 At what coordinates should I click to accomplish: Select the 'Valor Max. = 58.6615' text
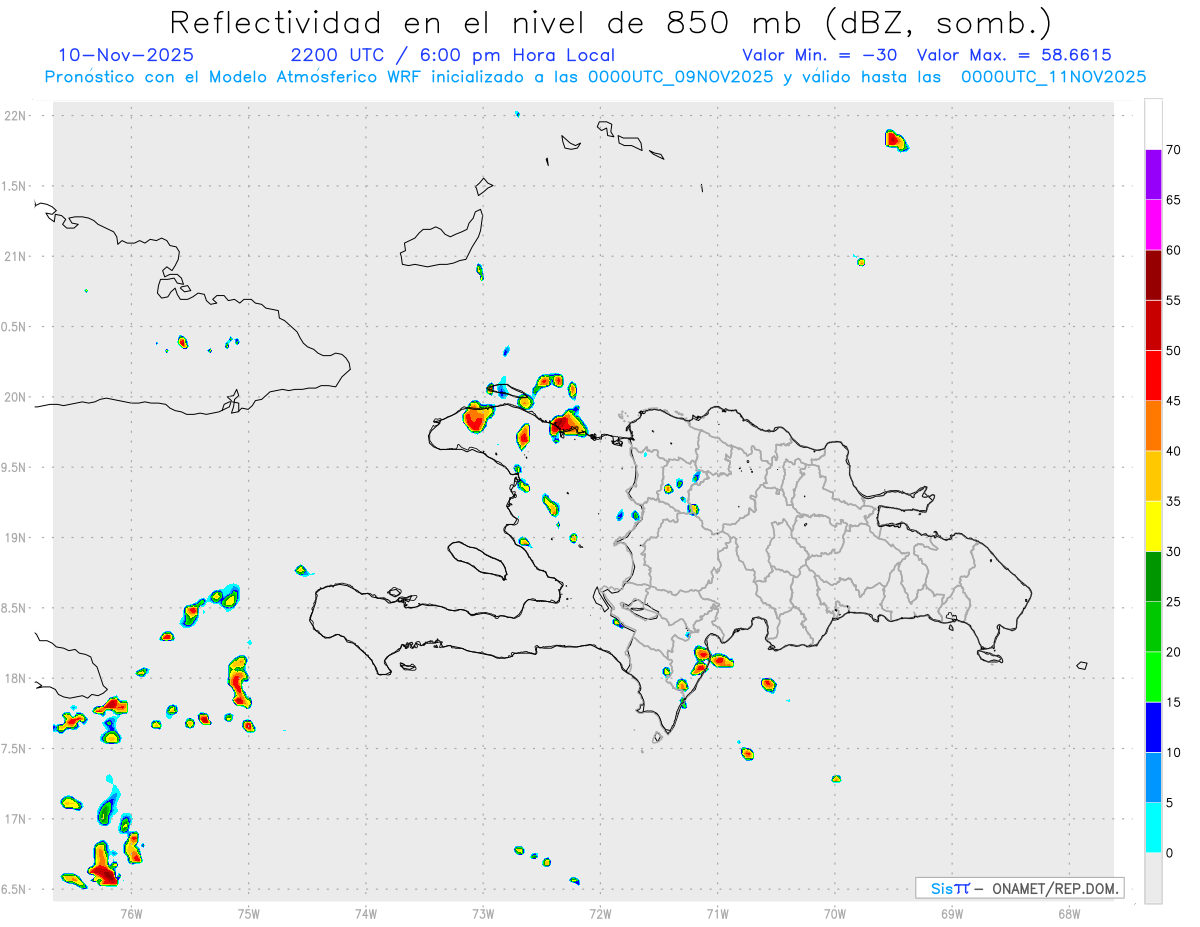click(x=1014, y=55)
